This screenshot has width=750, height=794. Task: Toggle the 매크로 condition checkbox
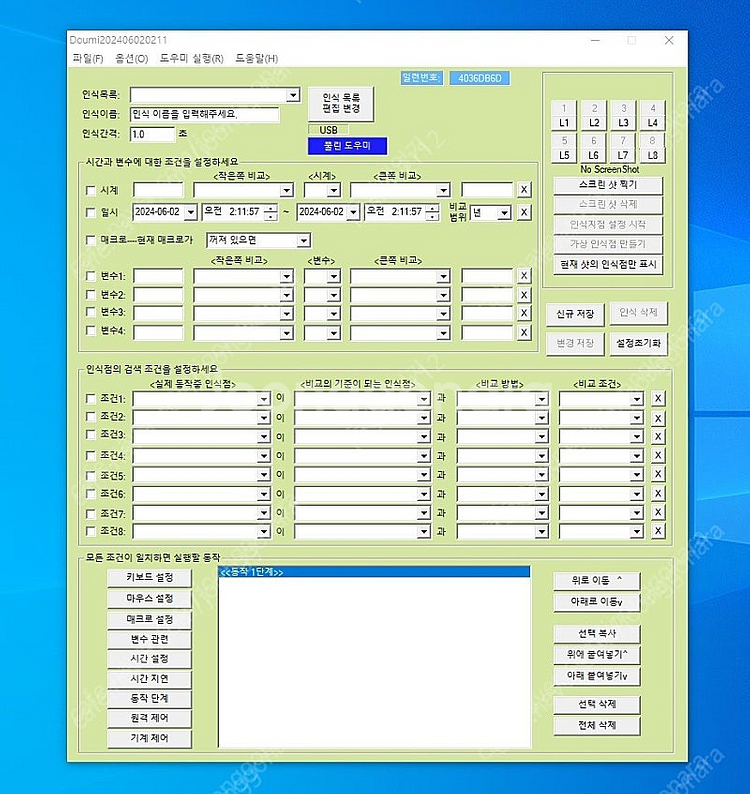[91, 240]
